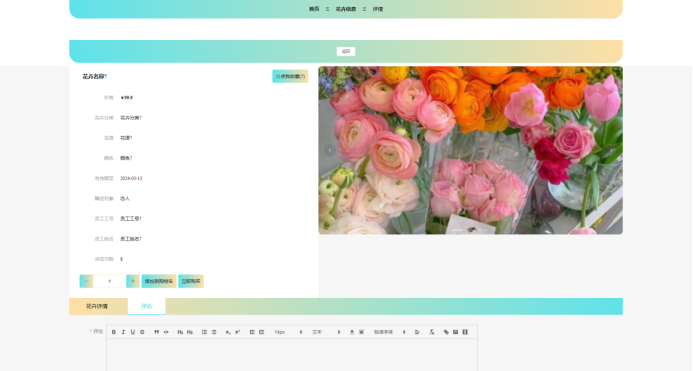
Task: Buy now with 立即购买 button
Action: coord(191,281)
